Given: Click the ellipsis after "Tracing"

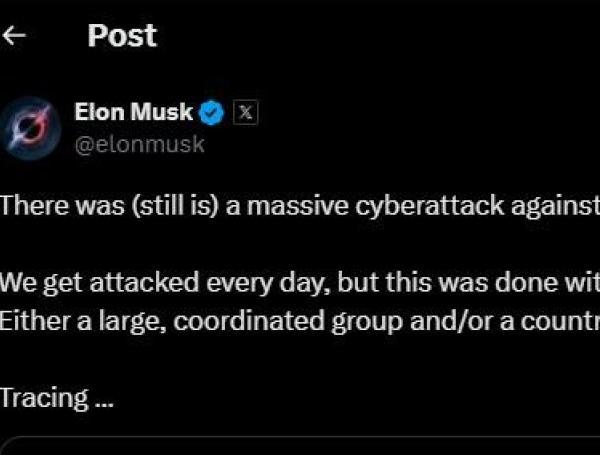Looking at the screenshot, I should 104,399.
